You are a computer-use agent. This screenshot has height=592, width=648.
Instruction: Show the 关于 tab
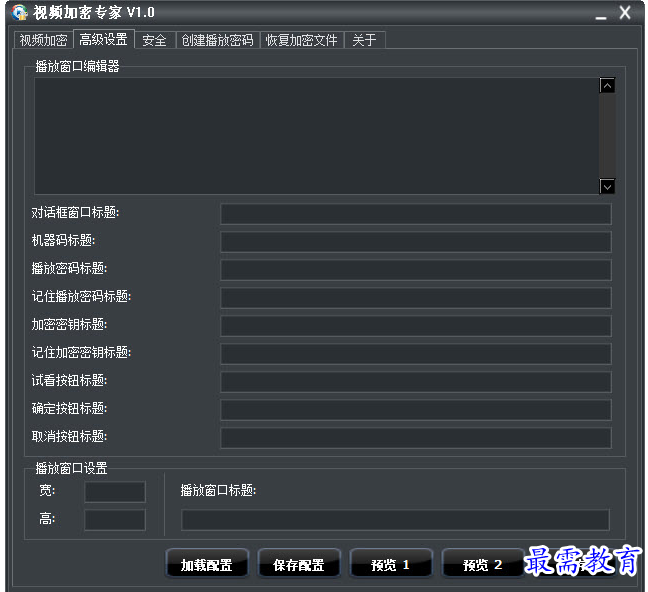pos(364,40)
